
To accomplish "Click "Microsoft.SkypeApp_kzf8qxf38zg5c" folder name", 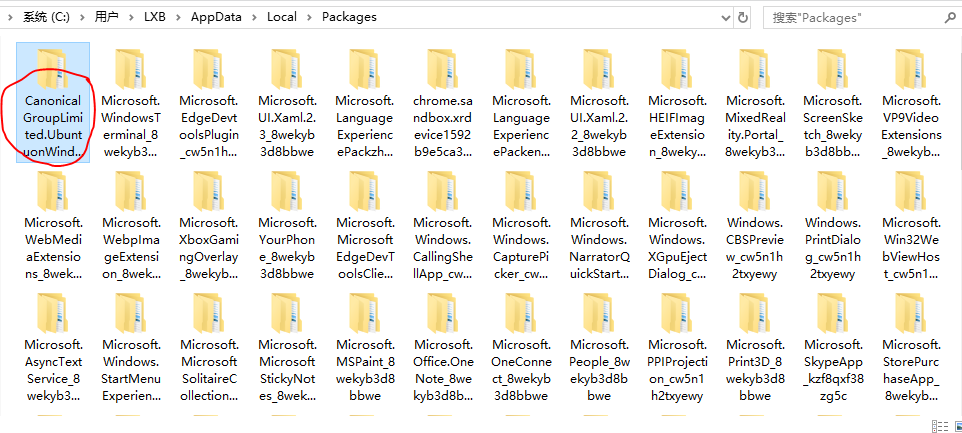I will coord(833,370).
